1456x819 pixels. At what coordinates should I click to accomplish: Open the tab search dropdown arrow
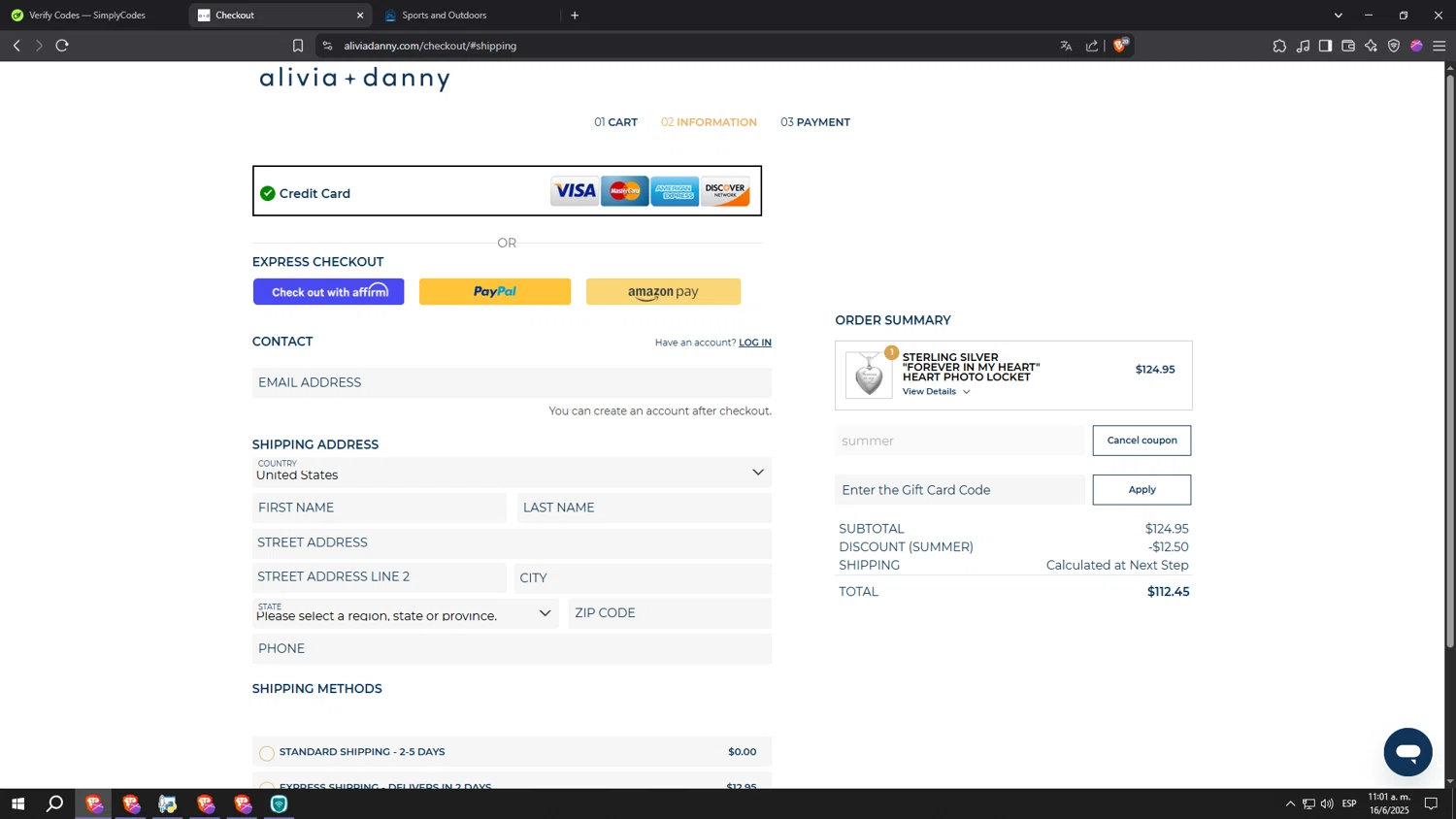[x=1339, y=16]
